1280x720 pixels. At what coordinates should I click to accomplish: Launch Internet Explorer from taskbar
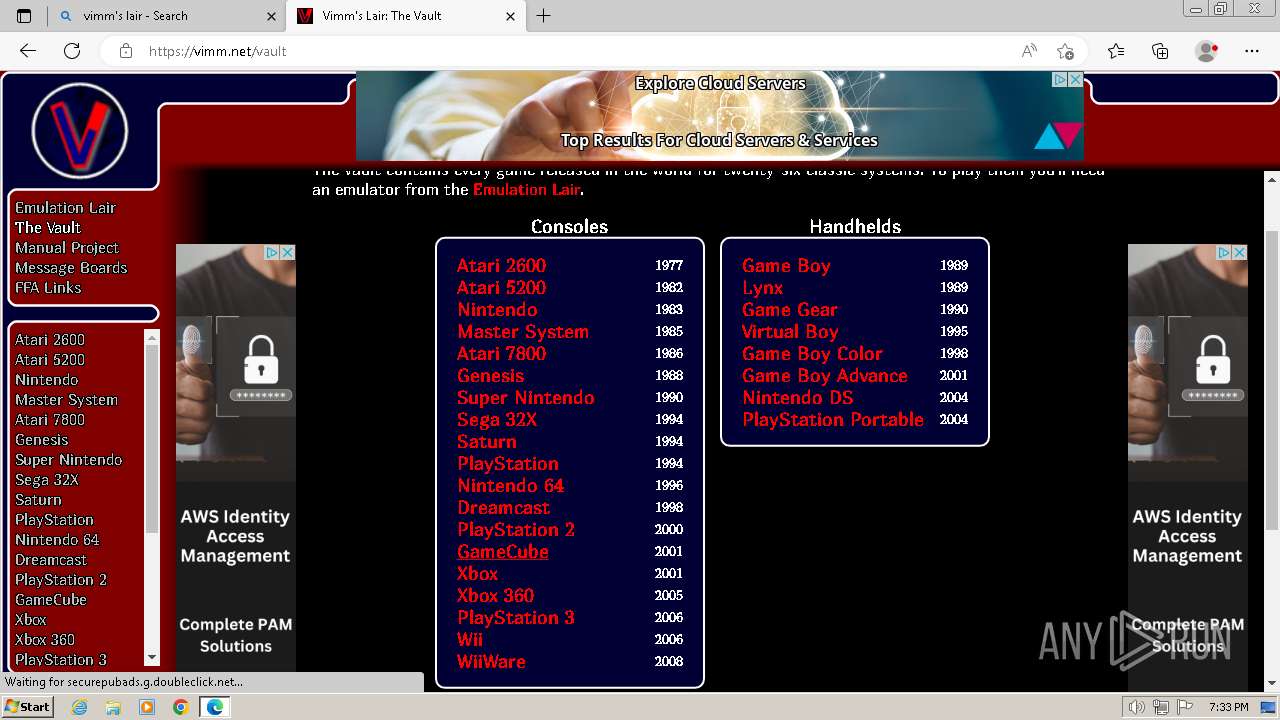pyautogui.click(x=80, y=707)
